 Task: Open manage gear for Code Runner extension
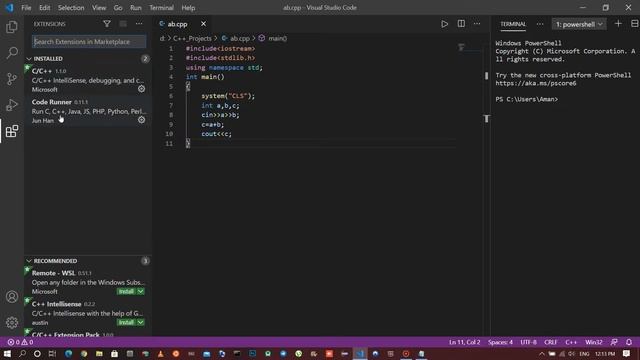(141, 120)
